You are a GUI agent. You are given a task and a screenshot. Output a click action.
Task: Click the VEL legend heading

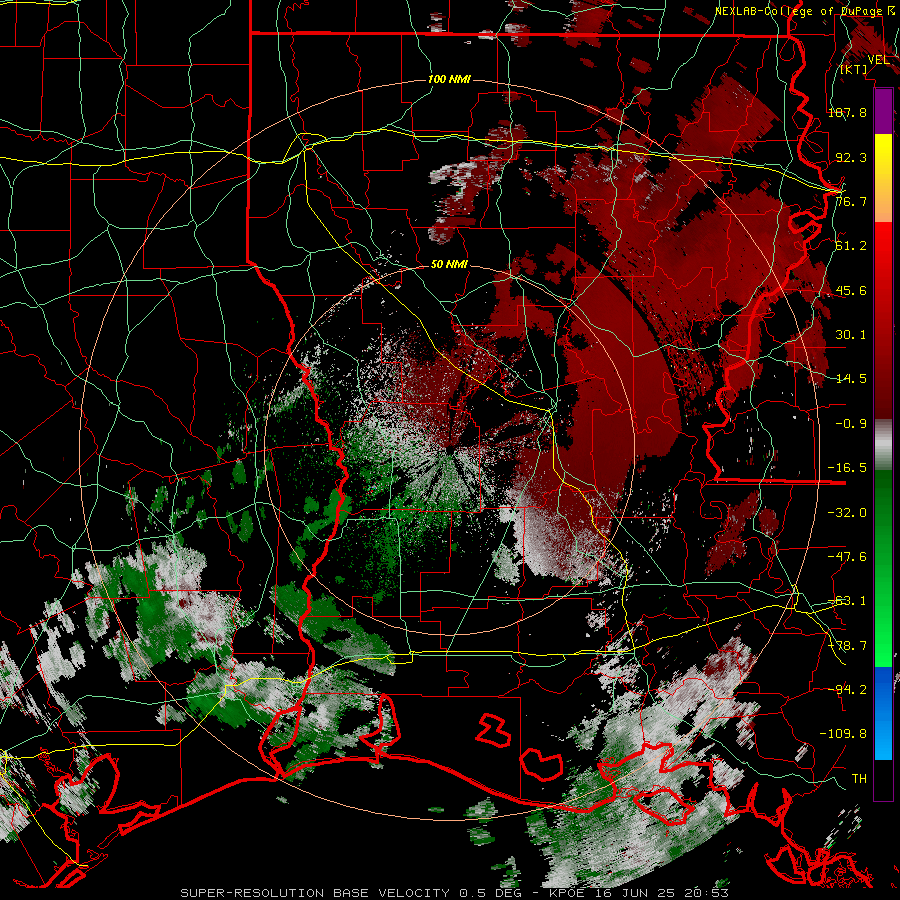coord(878,59)
